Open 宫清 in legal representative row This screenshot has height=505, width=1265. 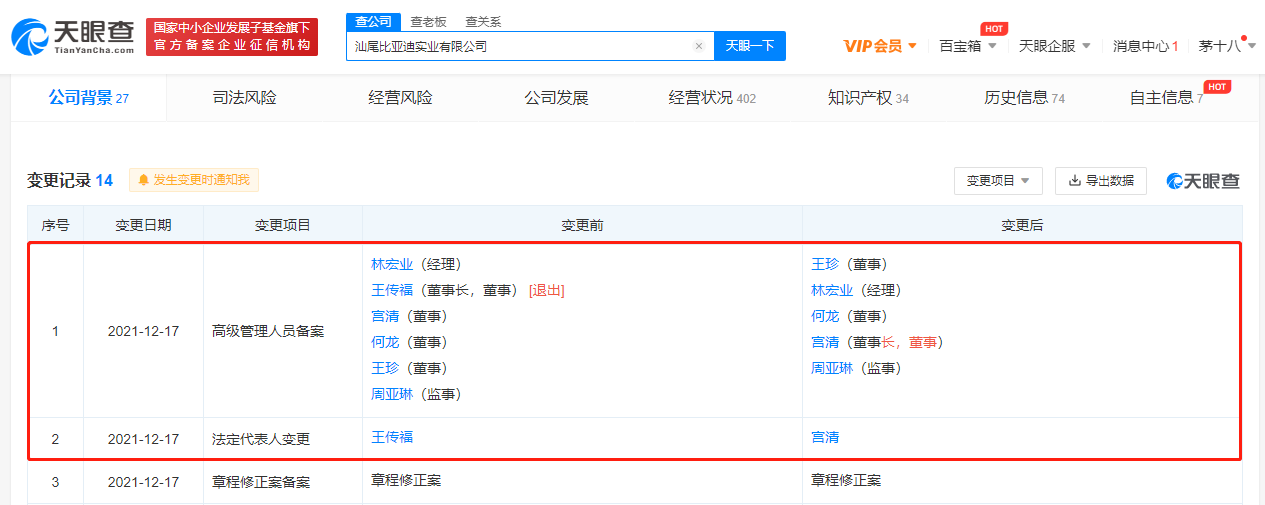click(x=825, y=437)
